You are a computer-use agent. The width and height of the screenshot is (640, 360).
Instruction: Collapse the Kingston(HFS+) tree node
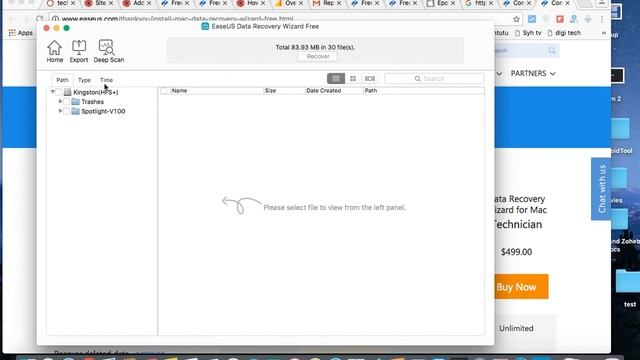tap(53, 92)
